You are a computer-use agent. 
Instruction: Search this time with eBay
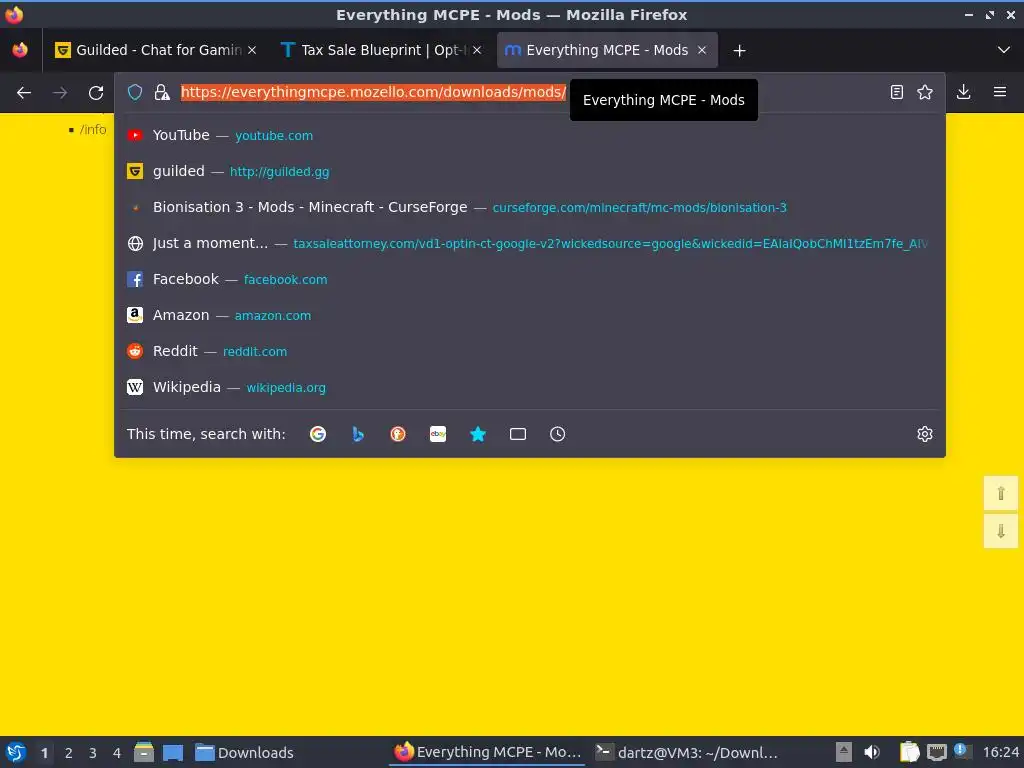tap(438, 434)
